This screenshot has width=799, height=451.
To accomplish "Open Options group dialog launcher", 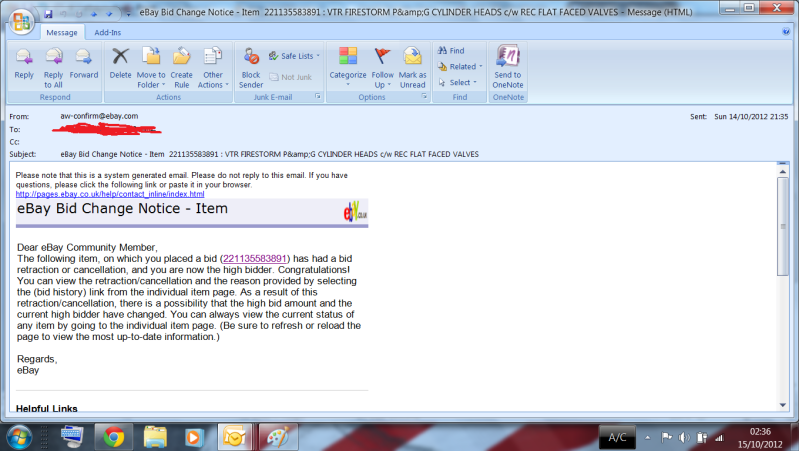I will [x=424, y=96].
